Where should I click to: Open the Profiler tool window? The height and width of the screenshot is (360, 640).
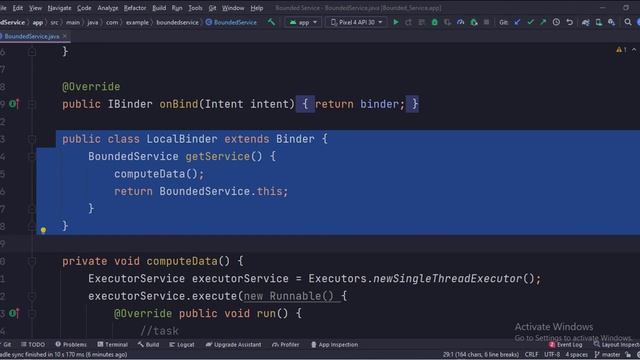pyautogui.click(x=286, y=344)
